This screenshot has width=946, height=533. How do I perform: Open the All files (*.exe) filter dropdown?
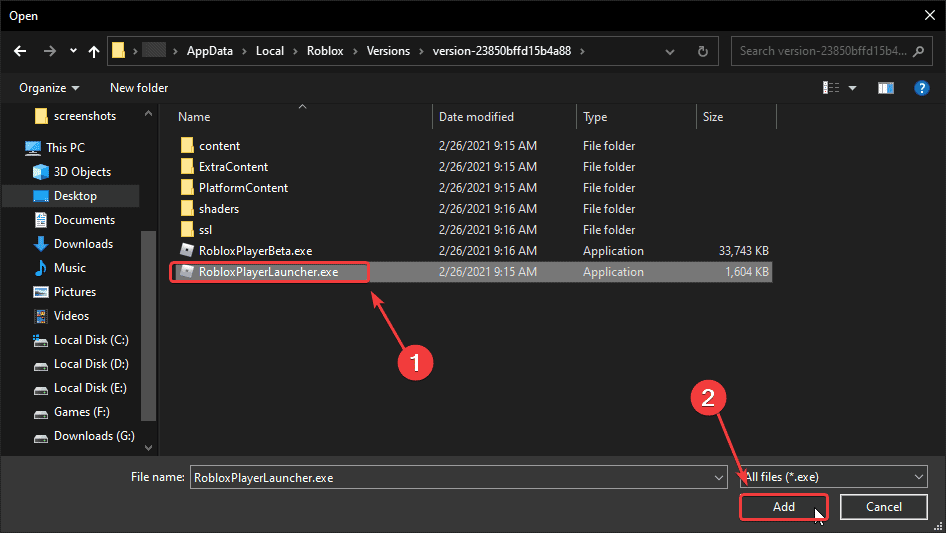(x=834, y=477)
